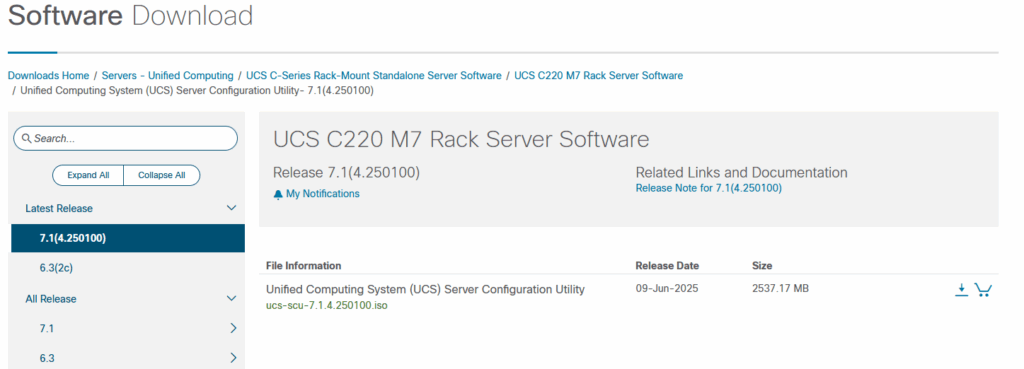
Task: Expand the 7.1 release group arrow
Action: (233, 329)
